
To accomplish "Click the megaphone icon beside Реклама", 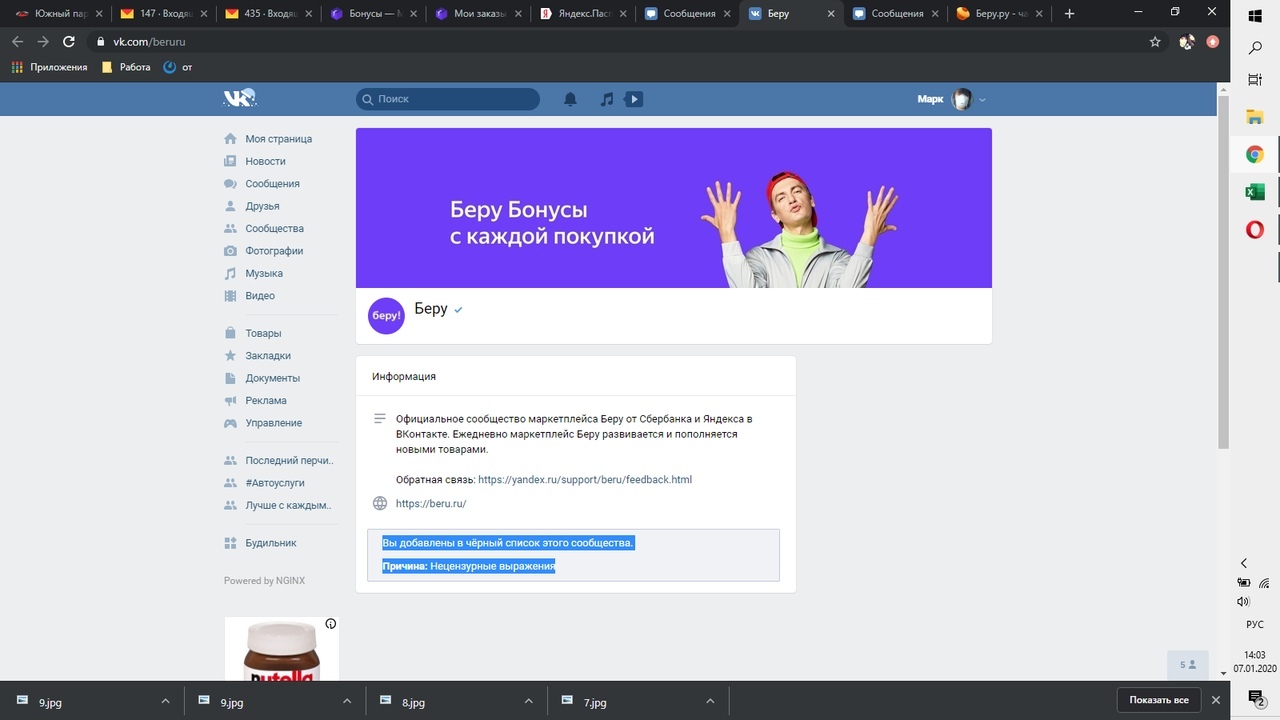I will click(231, 401).
